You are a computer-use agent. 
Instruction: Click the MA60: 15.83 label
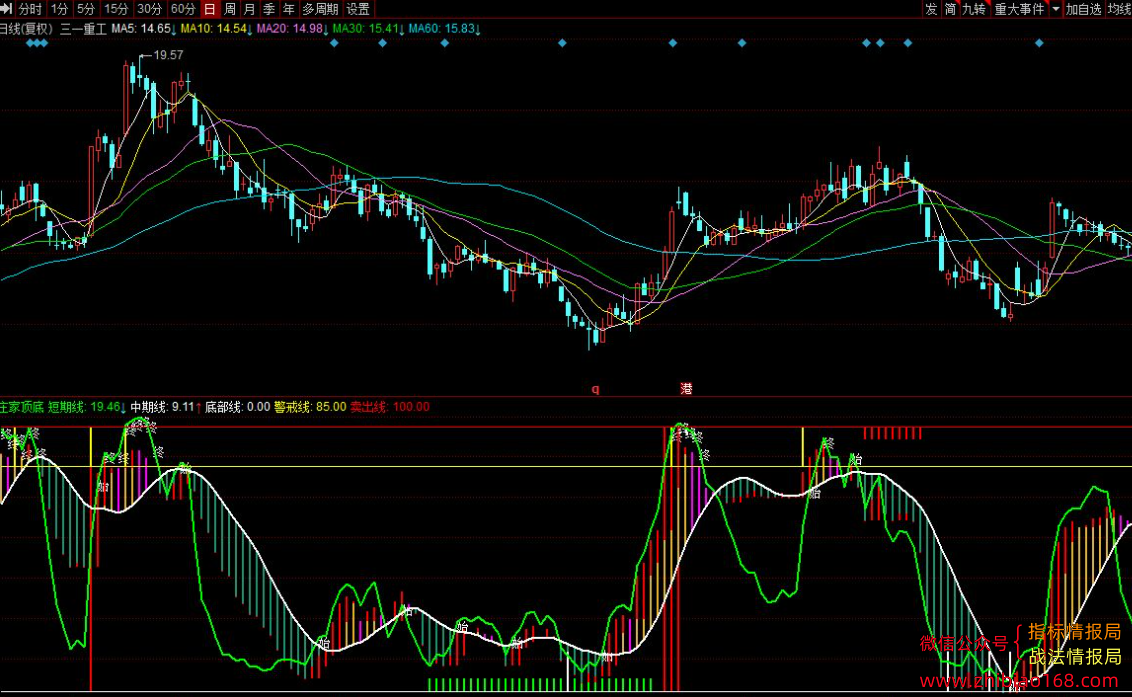click(x=443, y=29)
